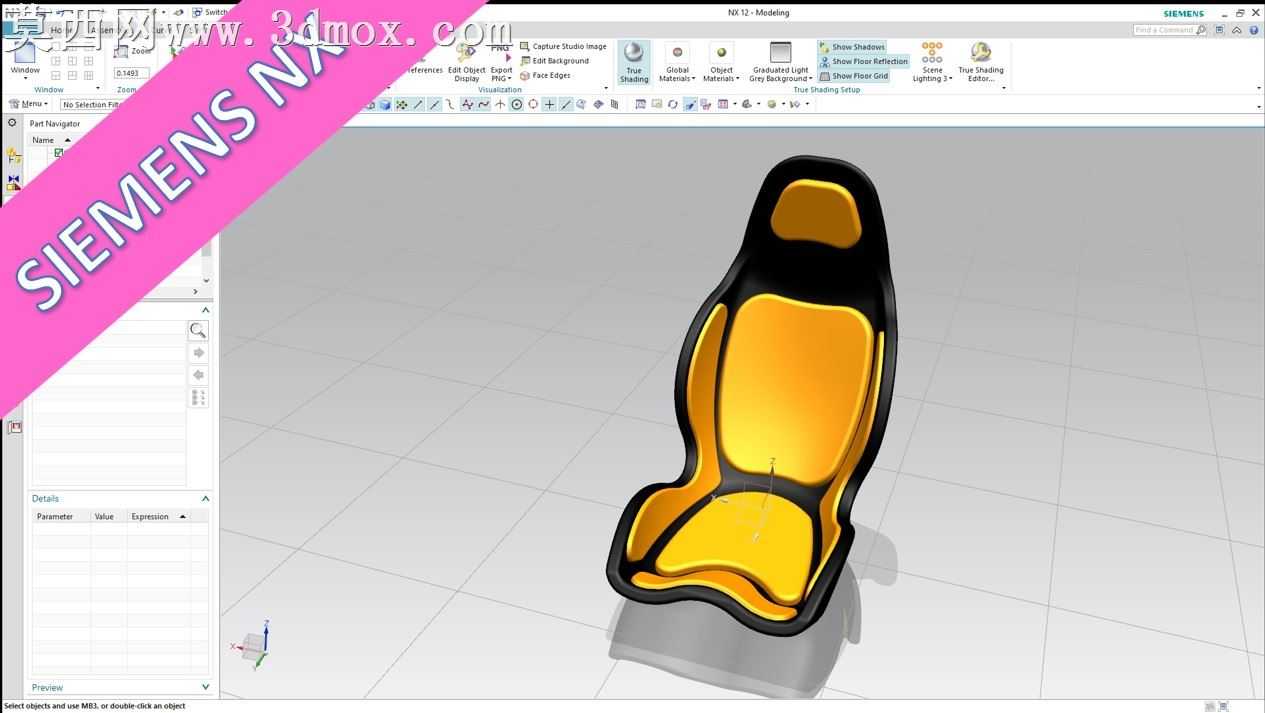
Task: Toggle Show Floor Reflection option
Action: [863, 61]
